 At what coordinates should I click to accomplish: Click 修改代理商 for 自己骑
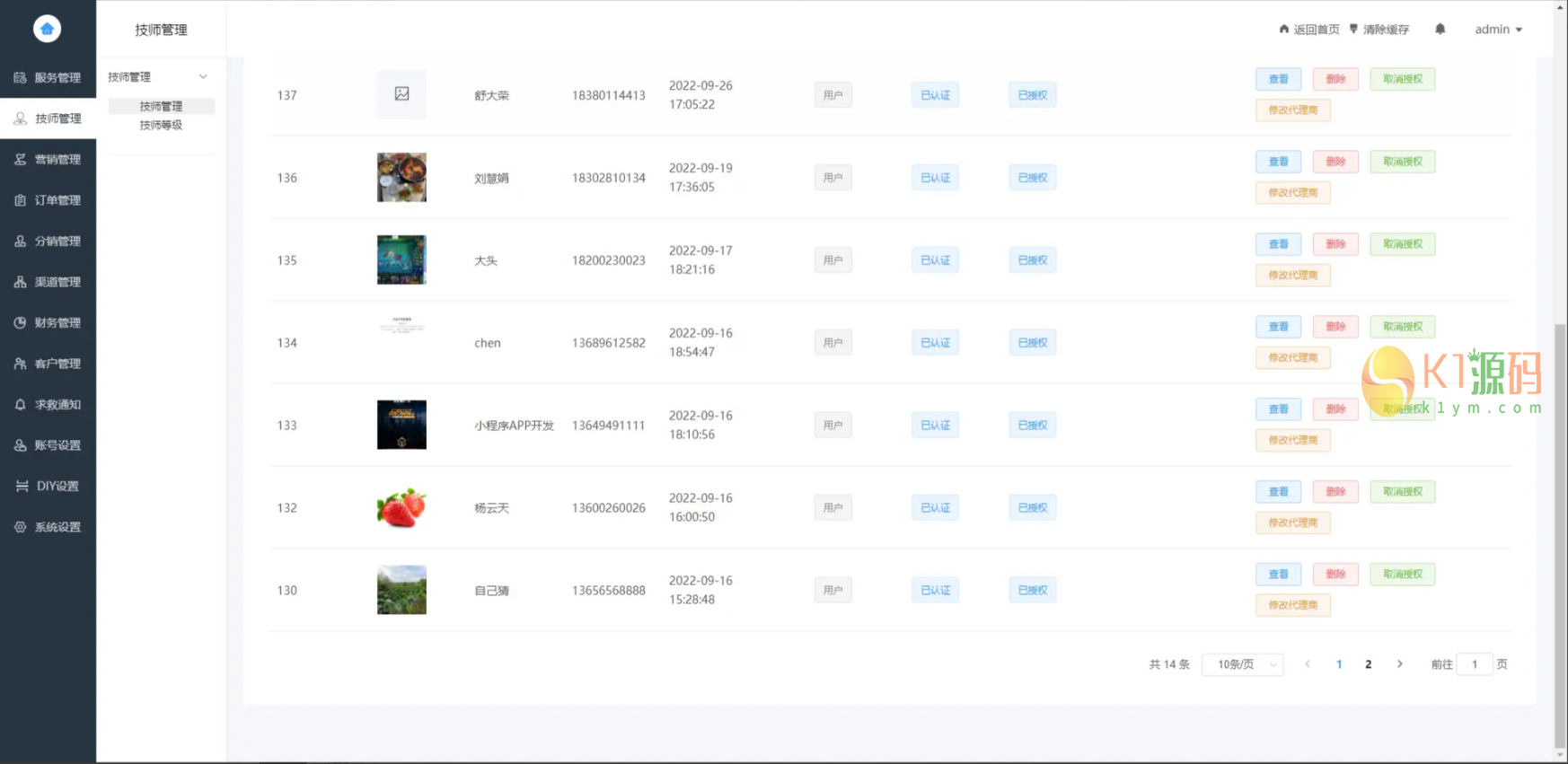(x=1293, y=606)
